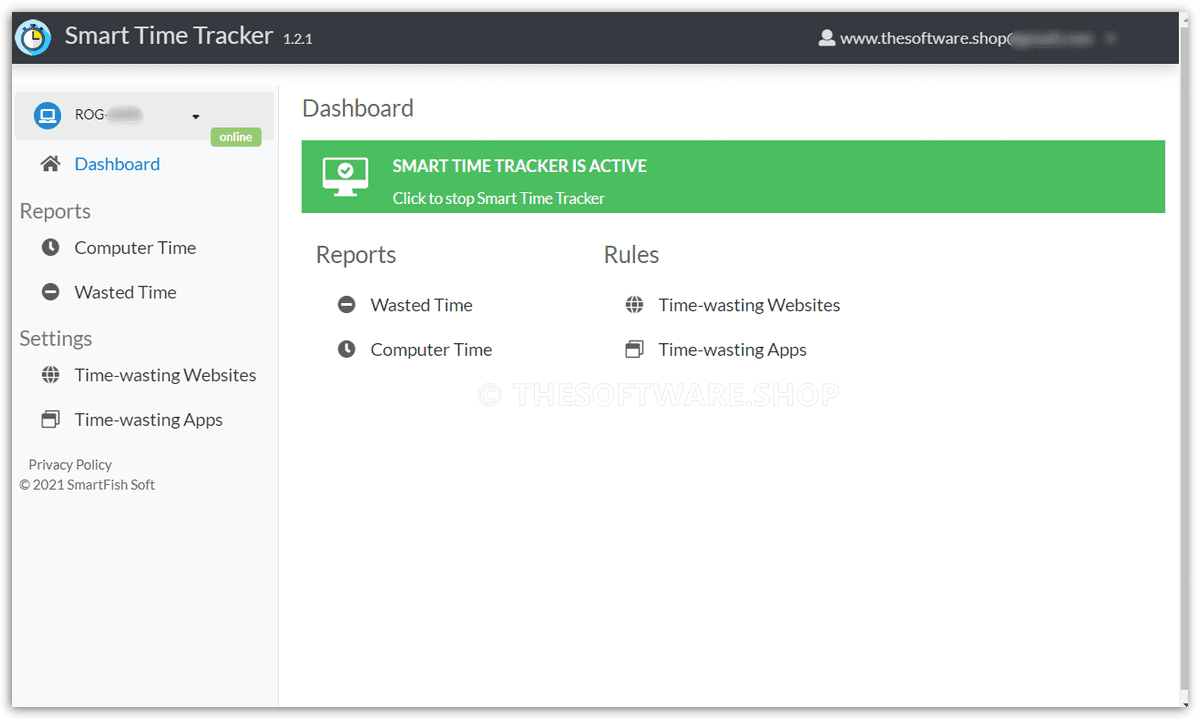1200x719 pixels.
Task: Open Dashboard from the sidebar
Action: [x=117, y=164]
